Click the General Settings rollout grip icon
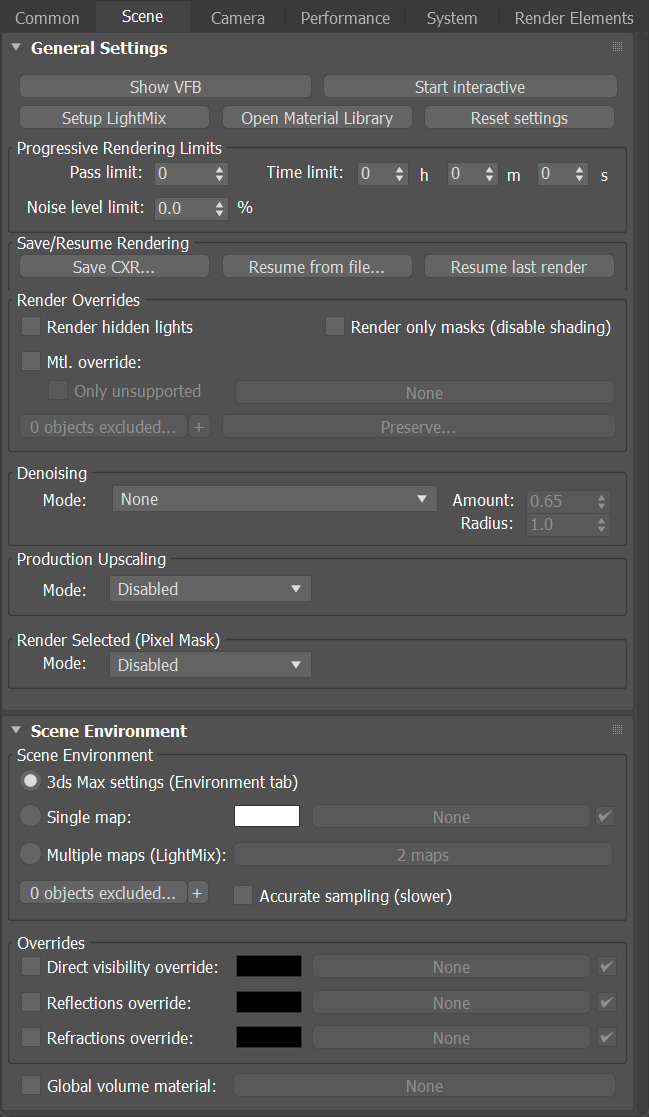 pyautogui.click(x=617, y=47)
